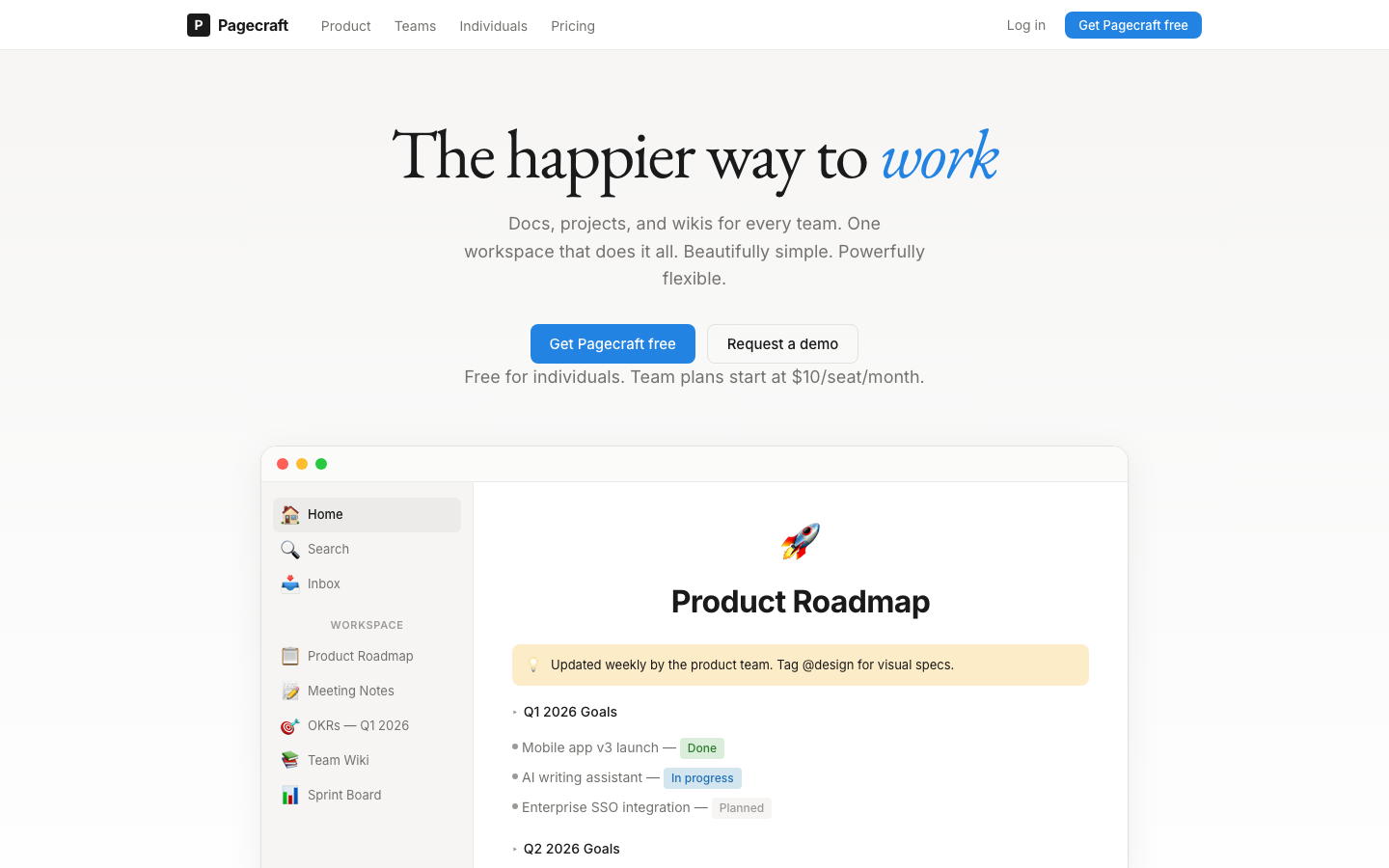Viewport: 1389px width, 868px height.
Task: Click the yellow window dot
Action: point(302,464)
